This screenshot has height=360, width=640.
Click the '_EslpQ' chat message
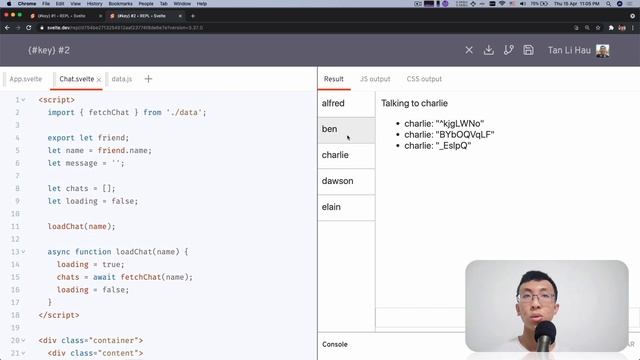coord(438,146)
